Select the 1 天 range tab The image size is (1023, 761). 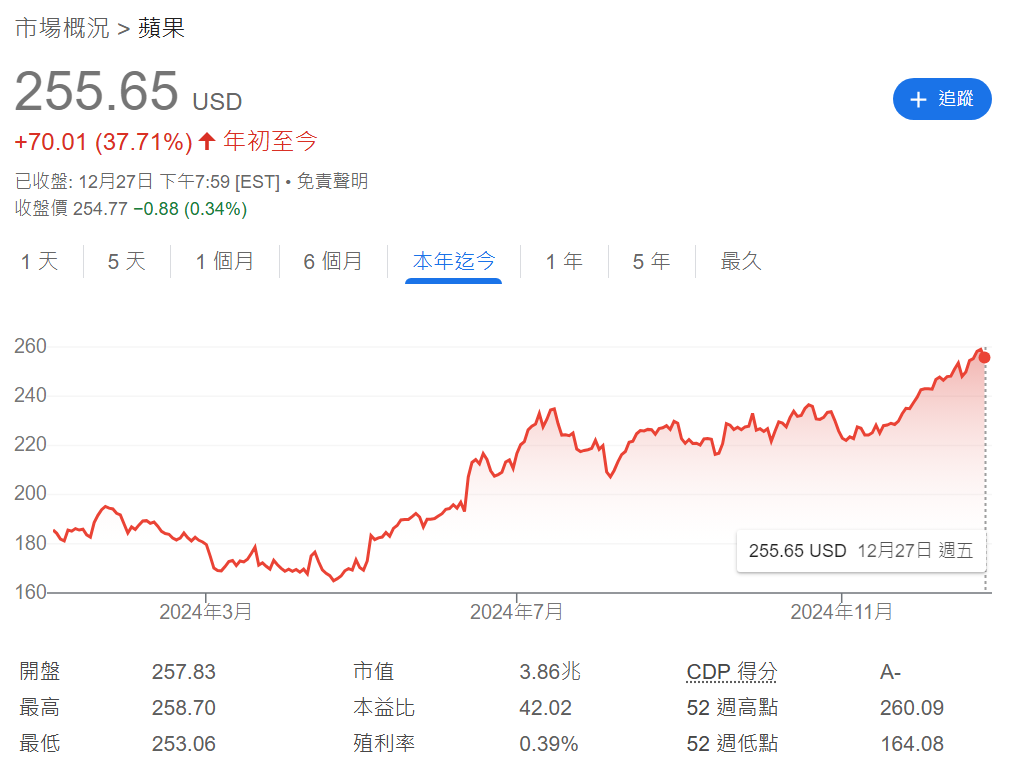click(40, 261)
